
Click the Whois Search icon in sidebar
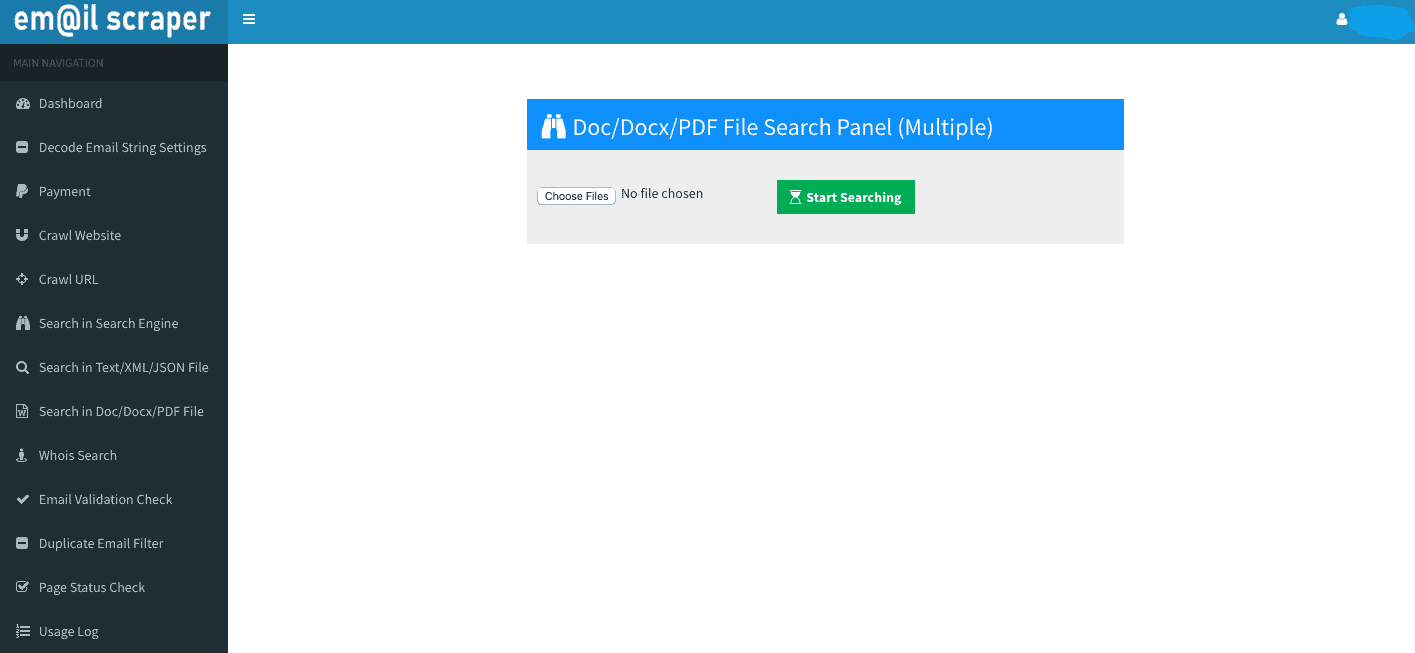coord(22,456)
